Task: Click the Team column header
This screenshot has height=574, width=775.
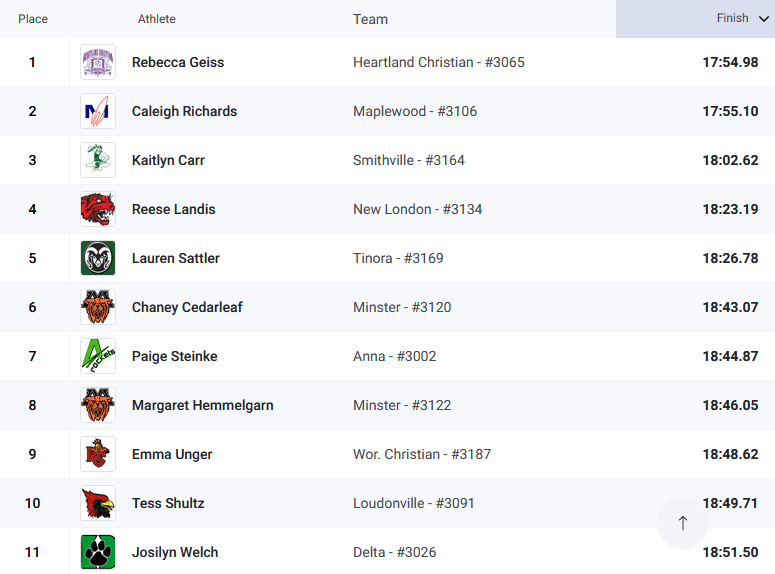Action: click(370, 19)
